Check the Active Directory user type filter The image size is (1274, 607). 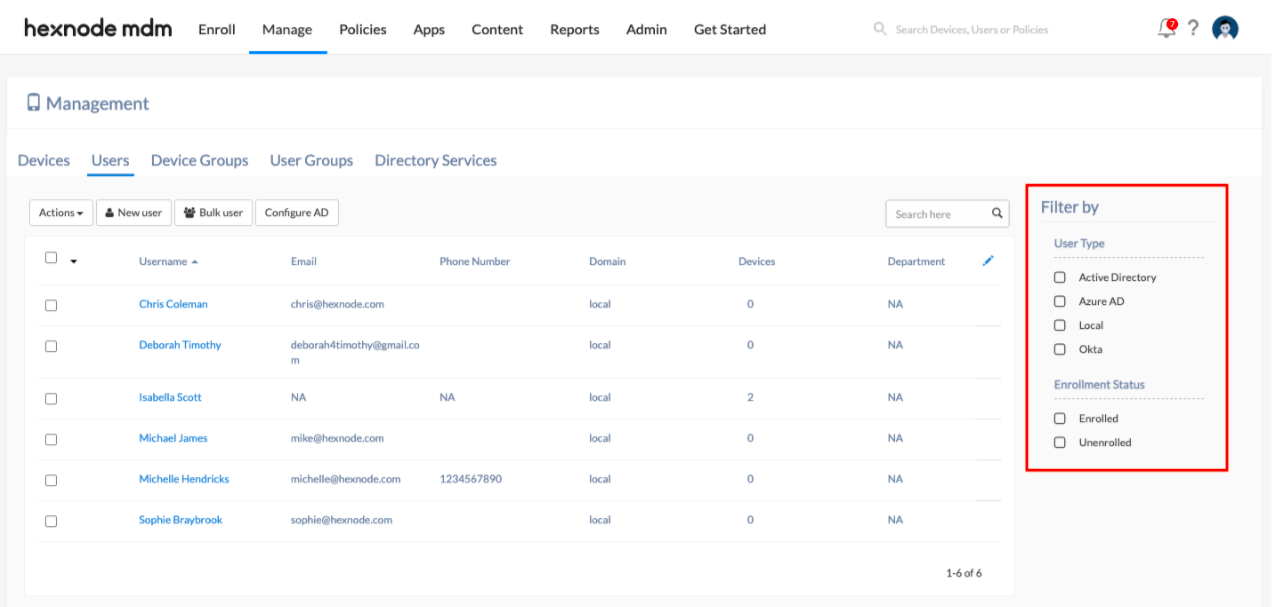1059,277
